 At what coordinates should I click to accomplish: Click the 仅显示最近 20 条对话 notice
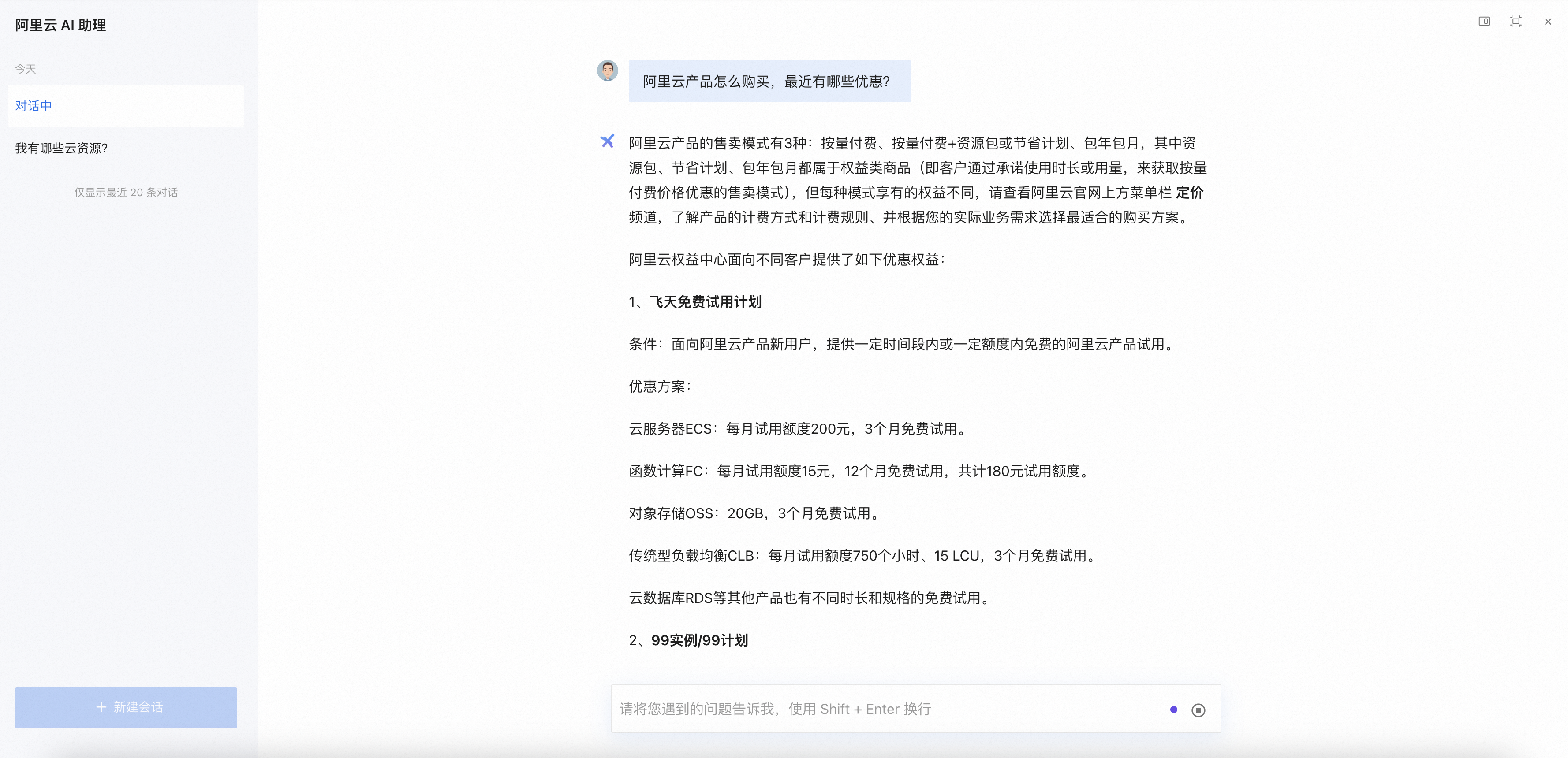click(125, 192)
